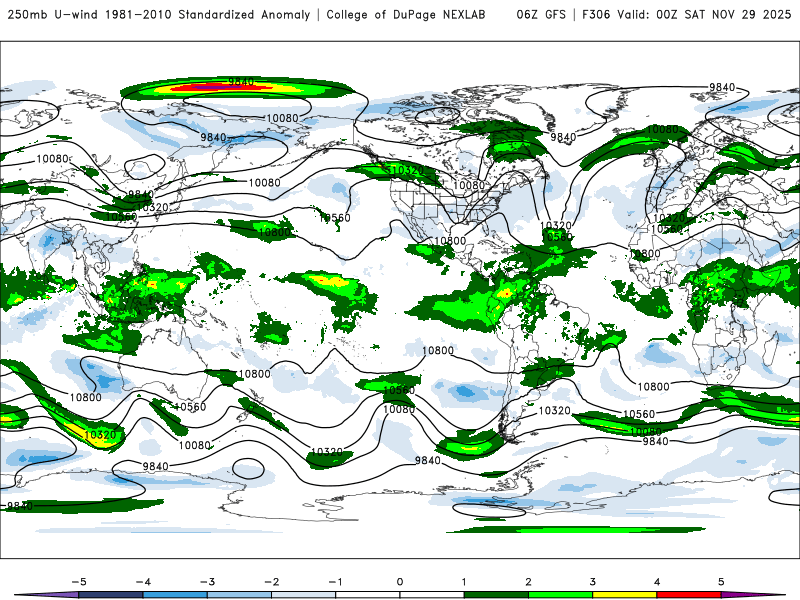Click the colorbar tick label '5'

point(721,582)
